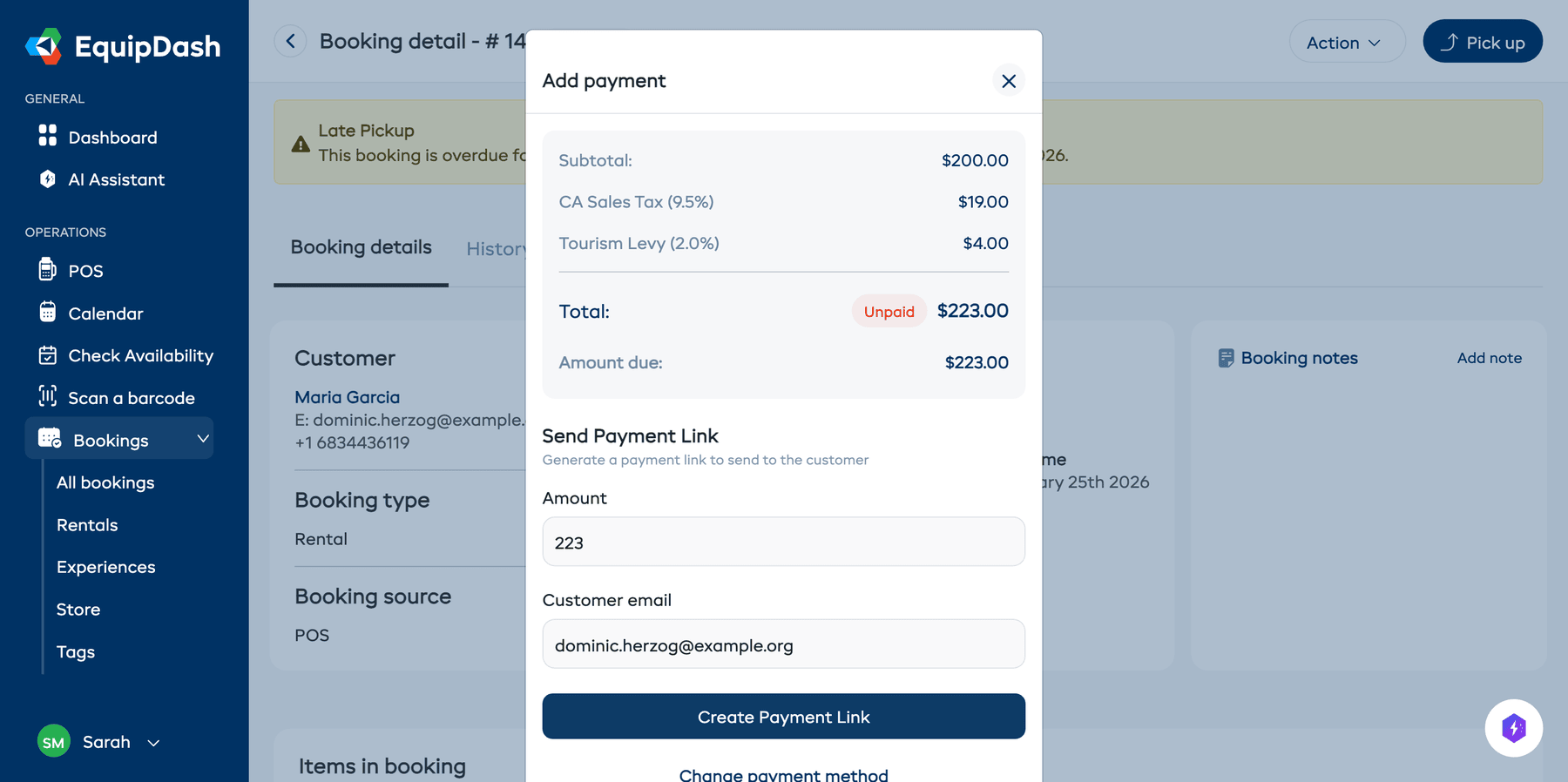Click the Tourism Levy (2.0%) label

coord(639,244)
